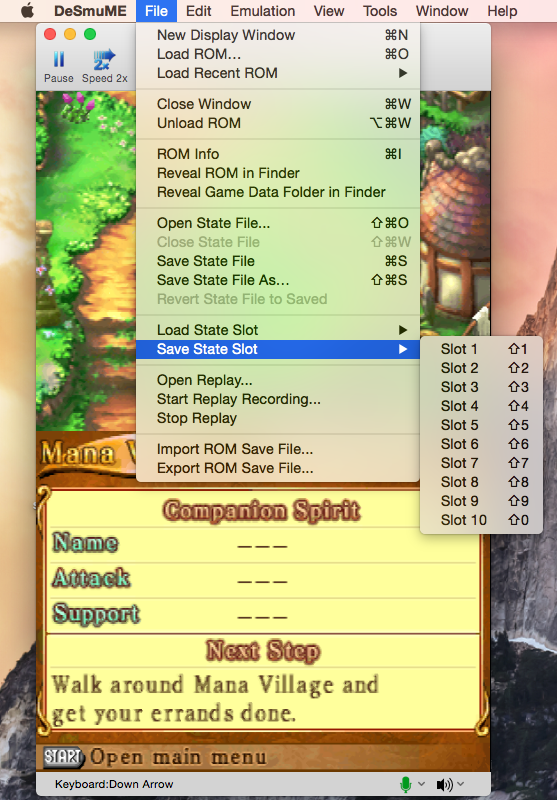Save state to Slot 4
557x800 pixels.
(x=481, y=406)
